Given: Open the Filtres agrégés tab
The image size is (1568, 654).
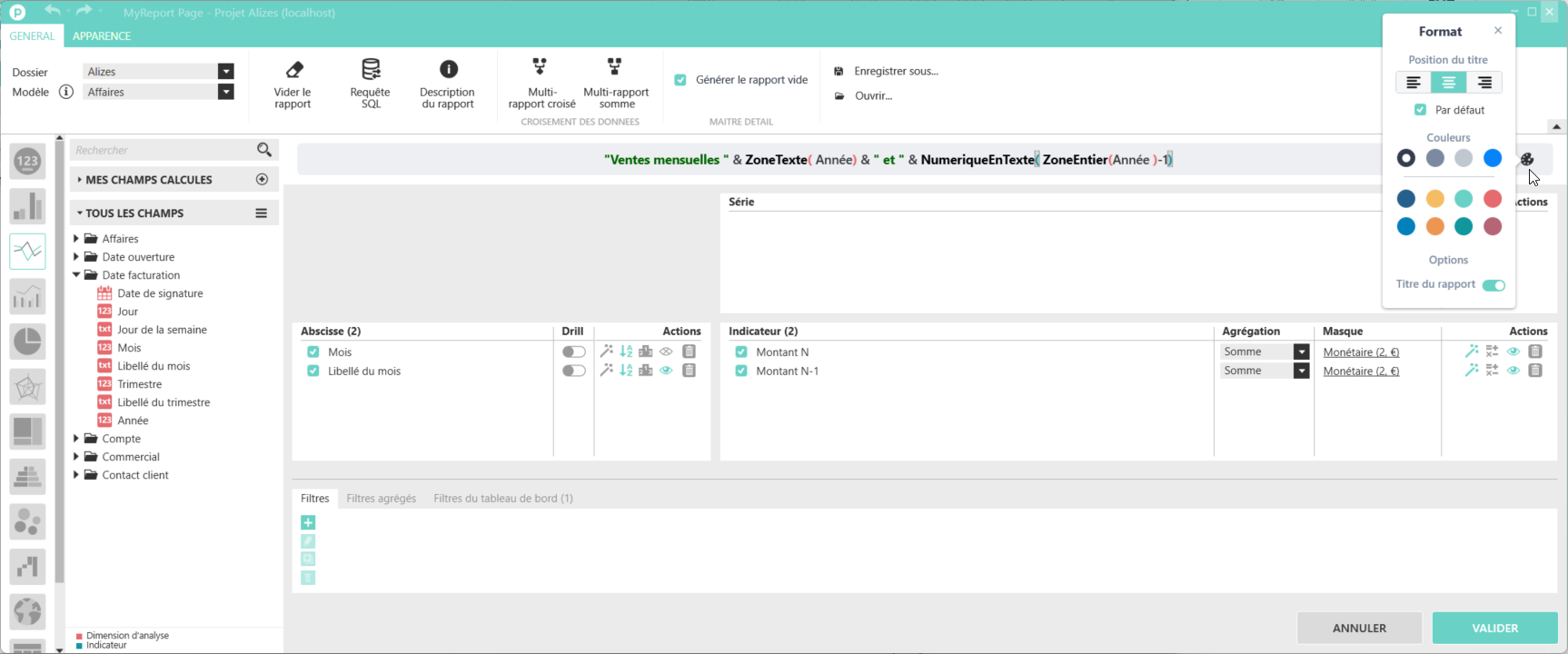Looking at the screenshot, I should pyautogui.click(x=381, y=499).
